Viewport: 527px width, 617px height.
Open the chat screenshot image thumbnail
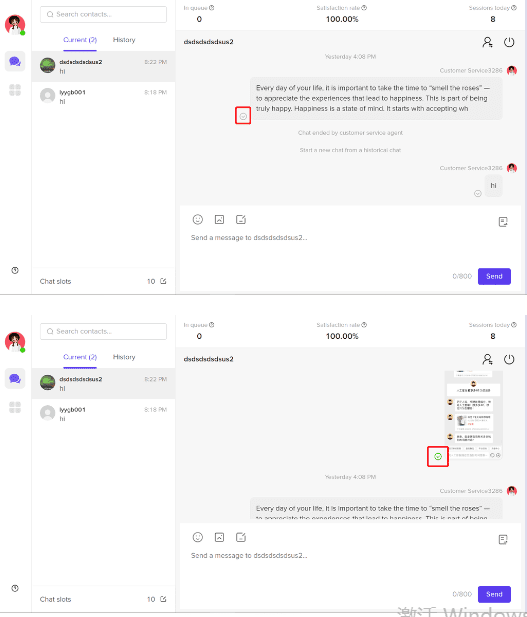[x=473, y=415]
